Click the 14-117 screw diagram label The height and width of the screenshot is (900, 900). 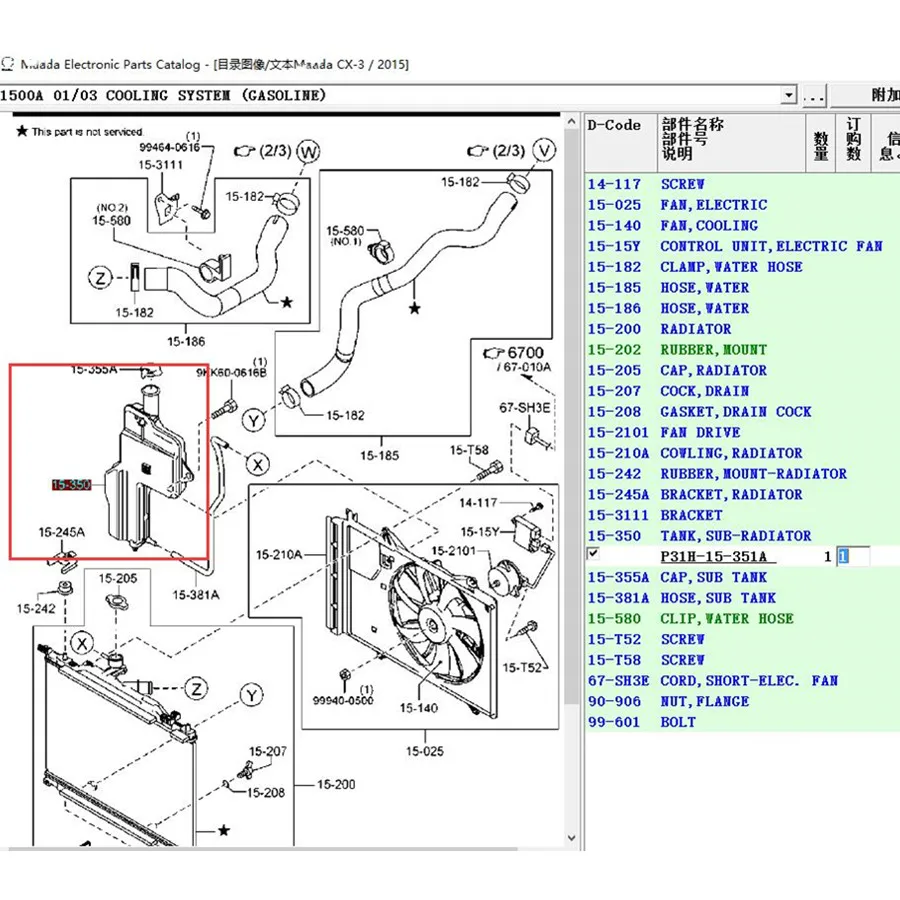pyautogui.click(x=478, y=503)
